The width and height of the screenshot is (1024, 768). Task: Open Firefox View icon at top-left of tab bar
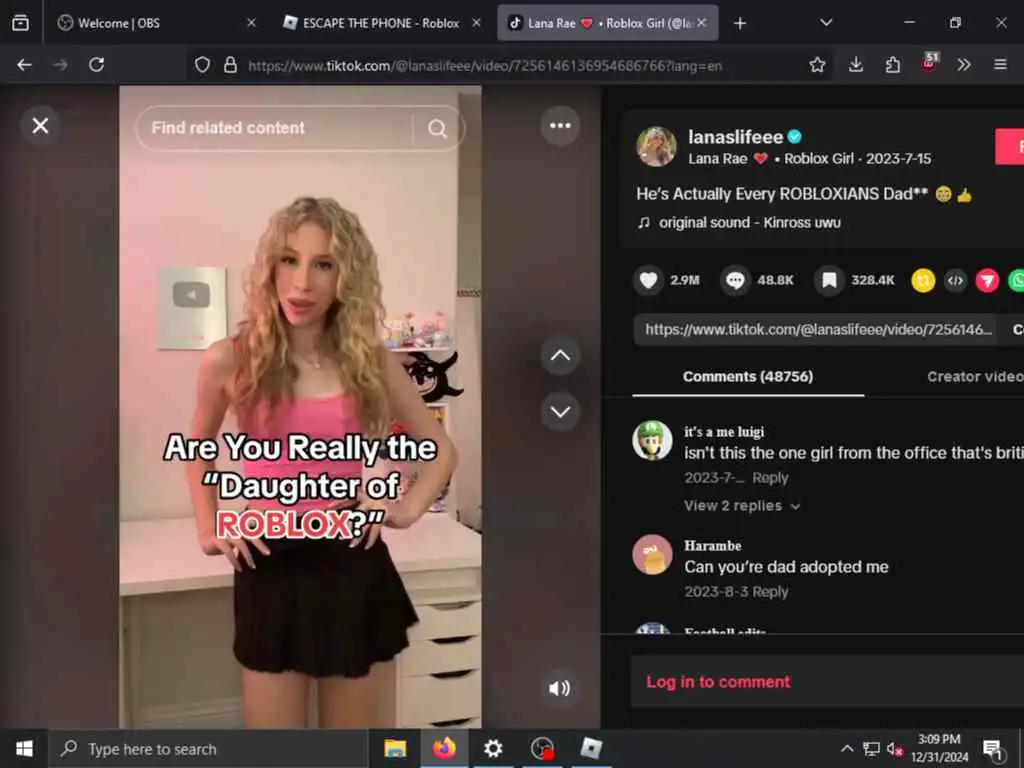point(20,24)
